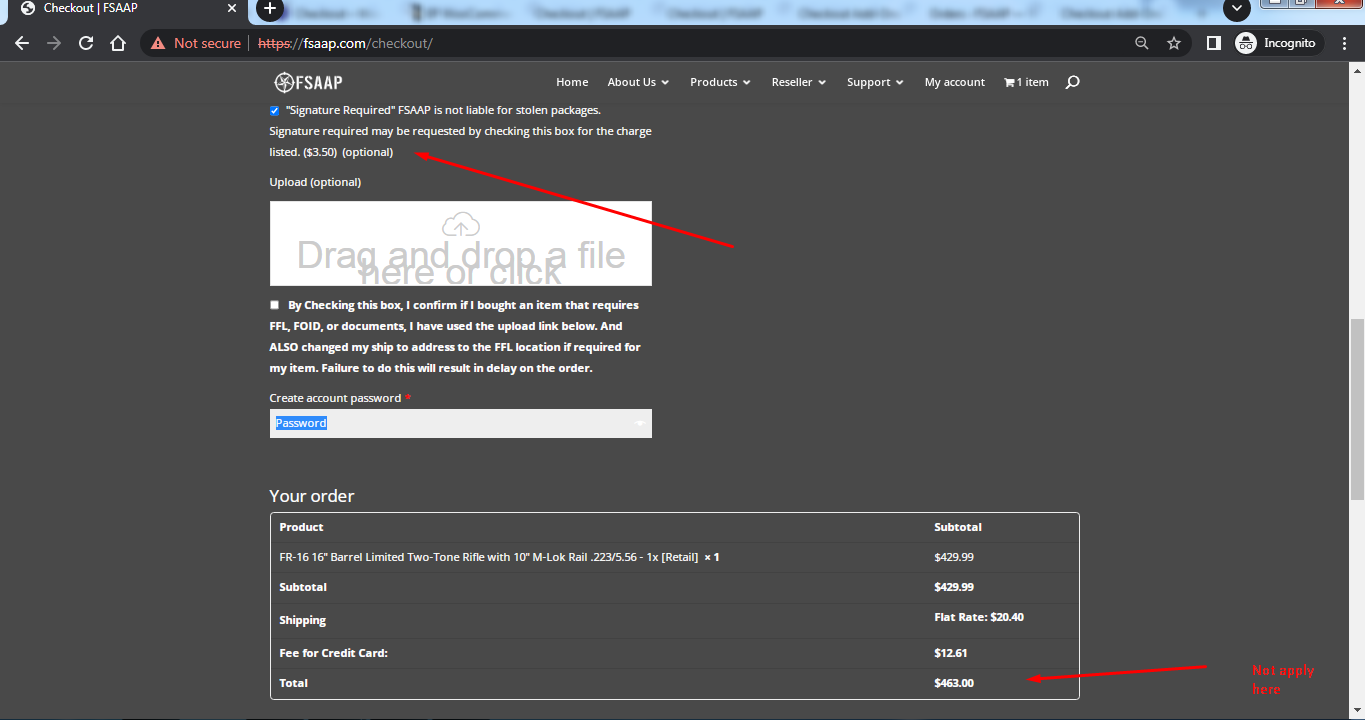Click the Flat Rate: $20.40 shipping text
Viewport: 1365px width, 720px height.
pos(979,617)
